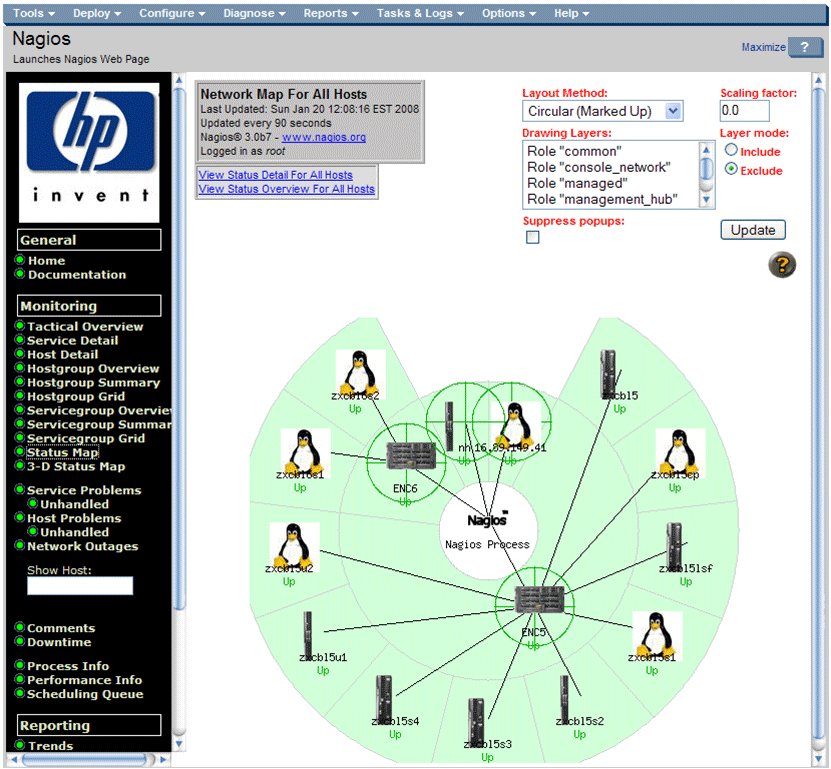
Task: Click the zxcb15u2 penguin host icon
Action: (294, 547)
